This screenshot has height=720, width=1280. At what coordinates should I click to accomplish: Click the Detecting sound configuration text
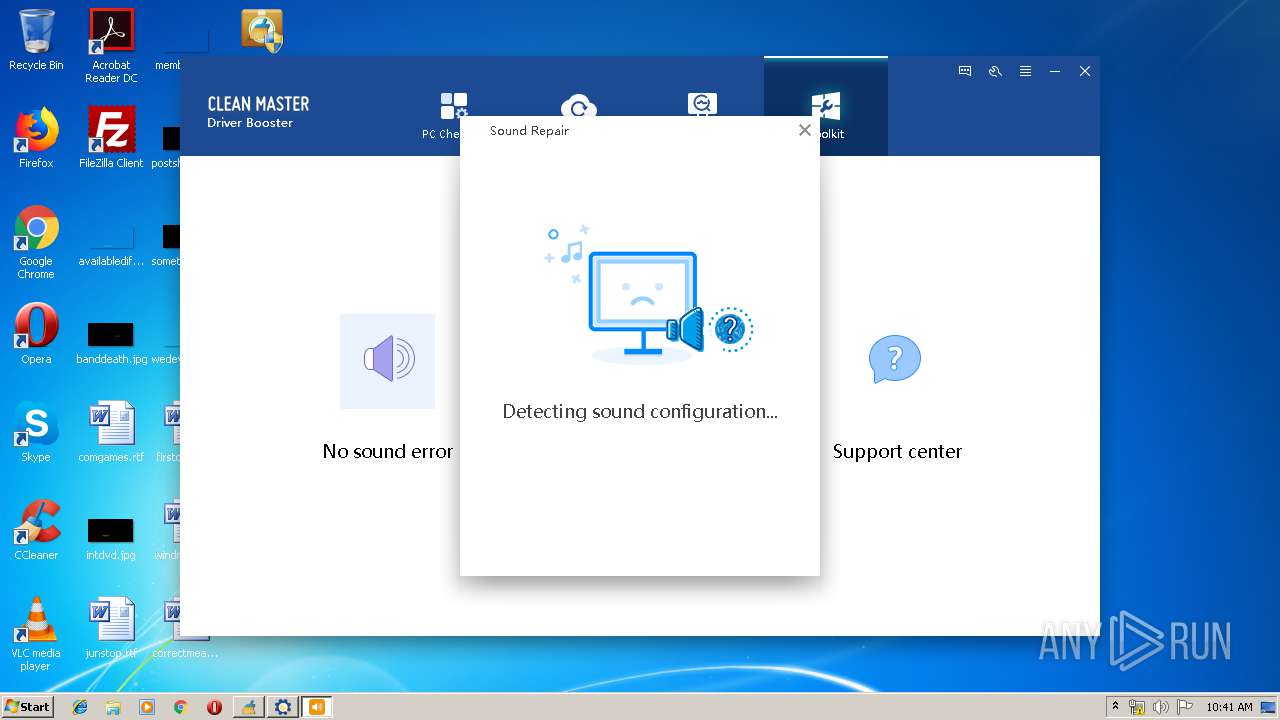[x=640, y=411]
